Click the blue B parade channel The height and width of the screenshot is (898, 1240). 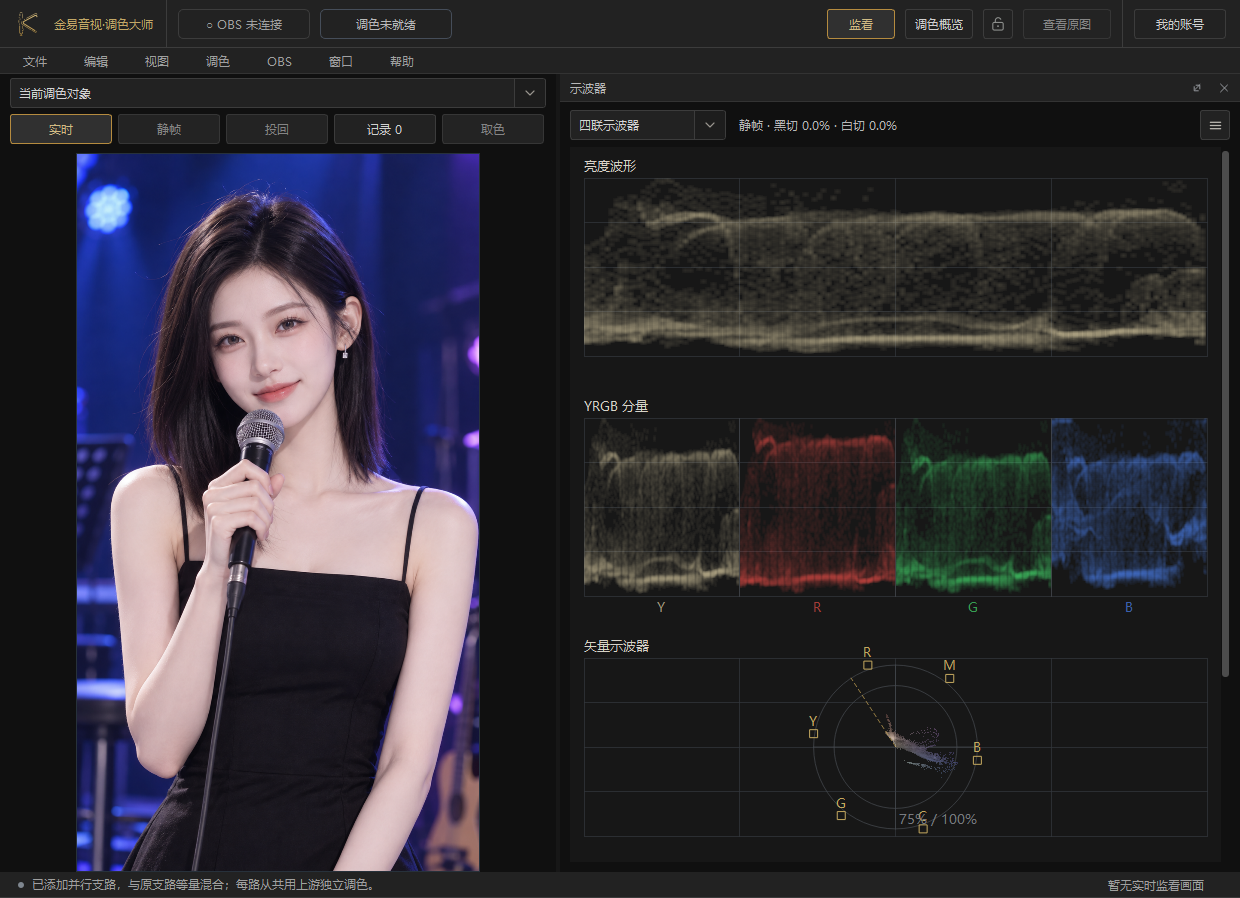click(x=1129, y=507)
